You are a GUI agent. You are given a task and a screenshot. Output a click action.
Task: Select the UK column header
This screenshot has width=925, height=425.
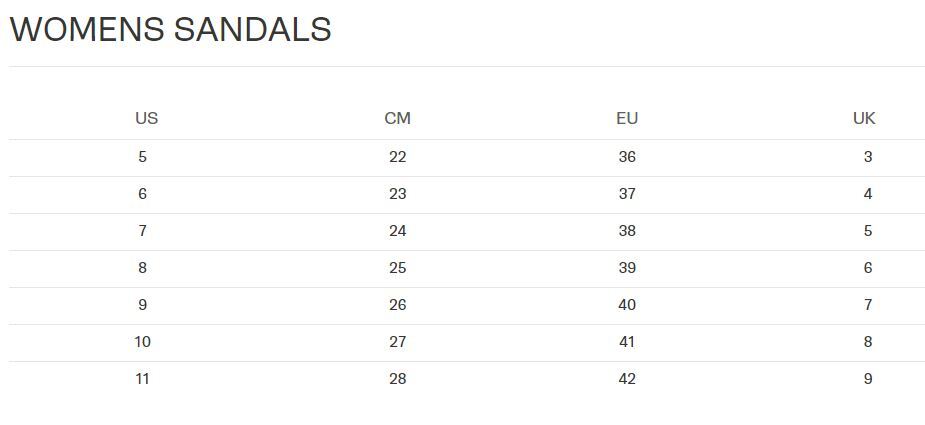tap(864, 119)
